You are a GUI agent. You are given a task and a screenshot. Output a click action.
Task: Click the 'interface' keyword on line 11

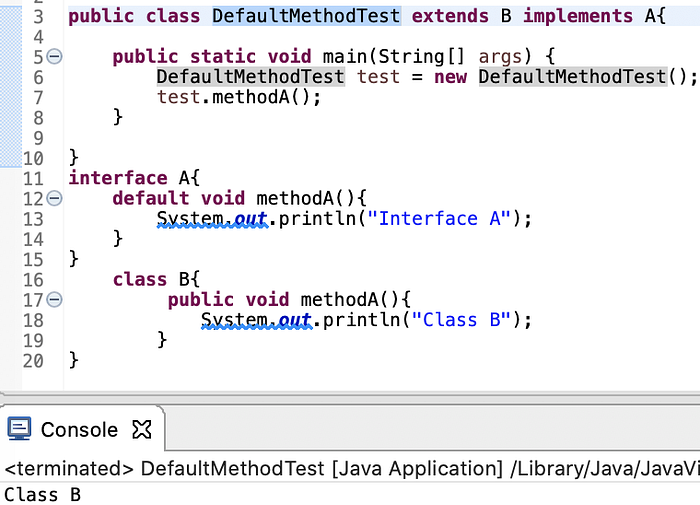coord(118,178)
